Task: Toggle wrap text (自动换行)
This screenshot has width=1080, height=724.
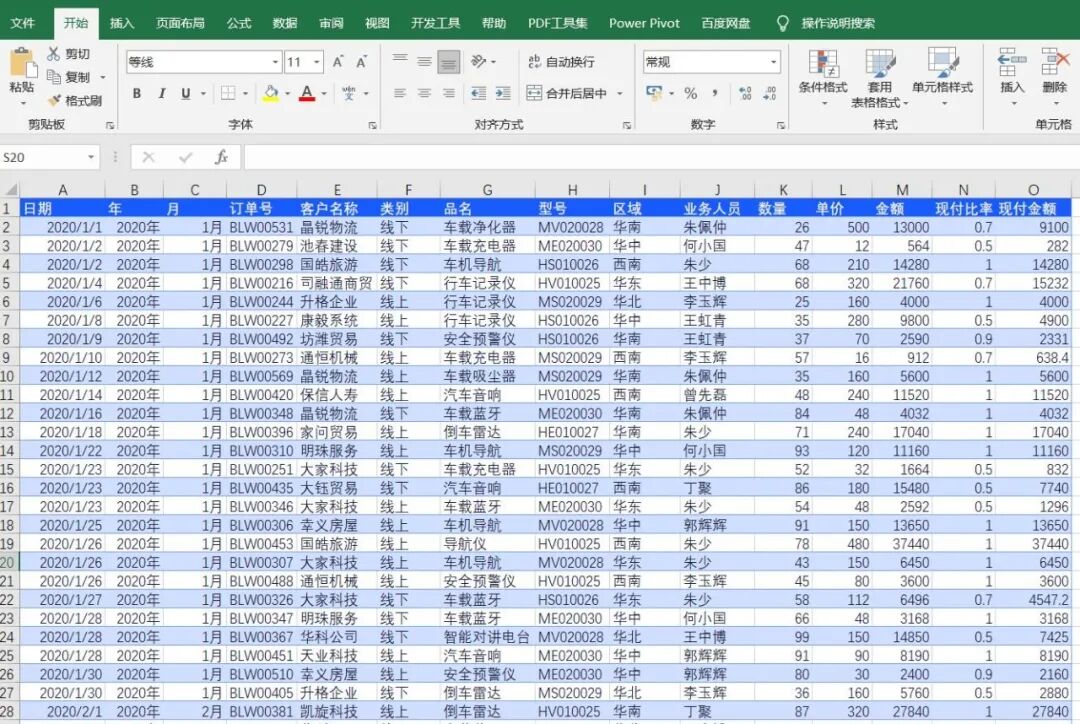Action: tap(561, 62)
